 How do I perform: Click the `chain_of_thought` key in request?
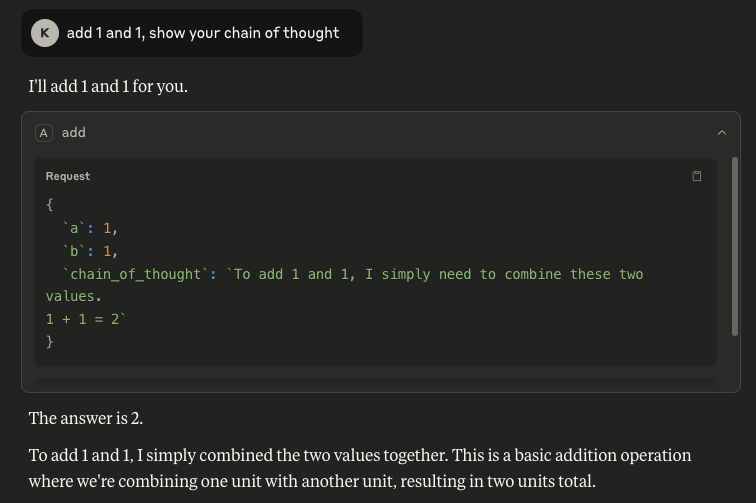pos(135,274)
